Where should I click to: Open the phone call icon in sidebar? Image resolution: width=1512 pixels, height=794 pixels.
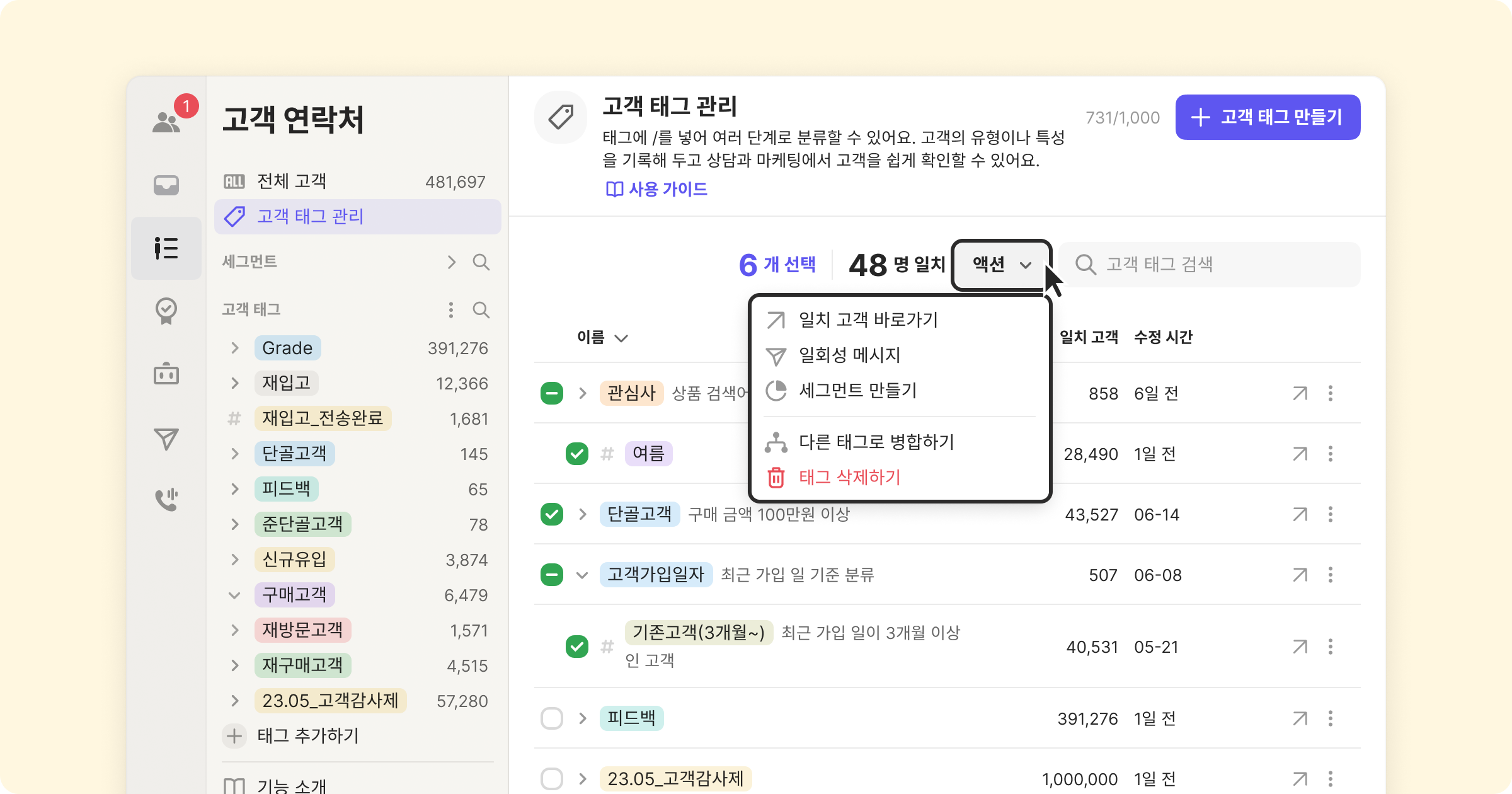pyautogui.click(x=166, y=500)
